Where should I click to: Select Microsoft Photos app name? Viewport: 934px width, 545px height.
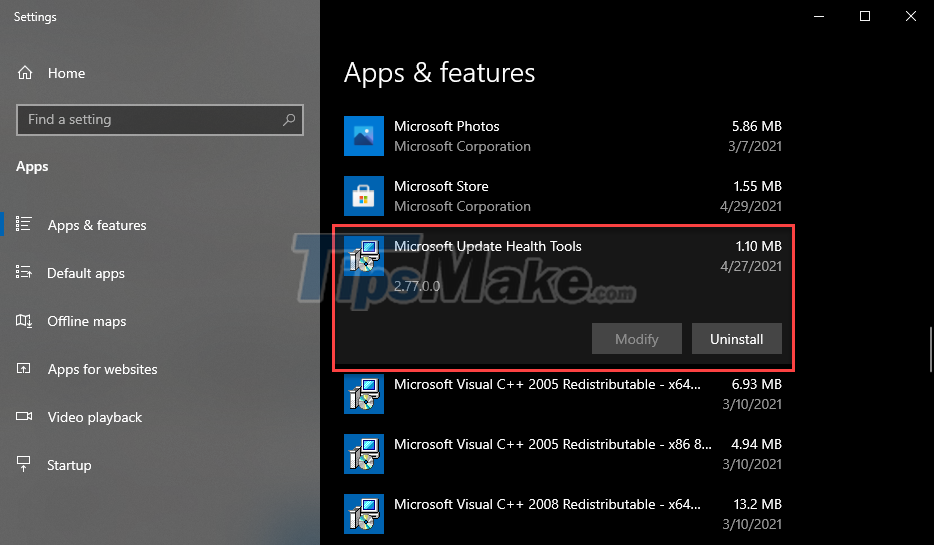(447, 126)
